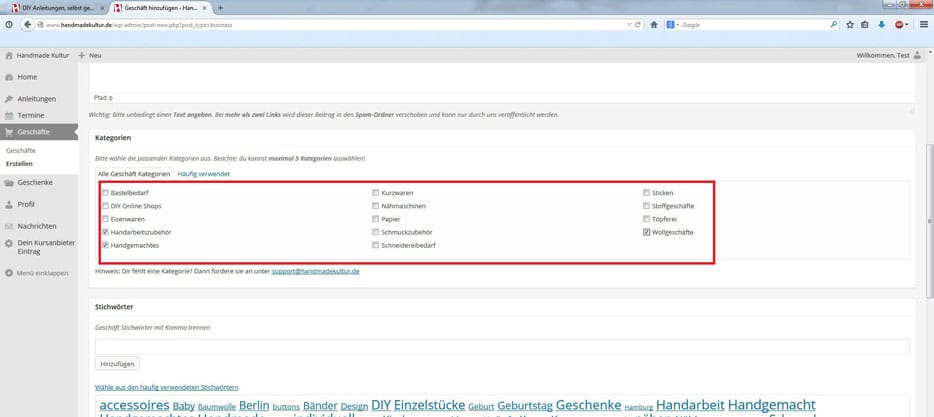Screen dimensions: 934x417
Task: Switch to Häufig verwendet tab
Action: (x=203, y=174)
